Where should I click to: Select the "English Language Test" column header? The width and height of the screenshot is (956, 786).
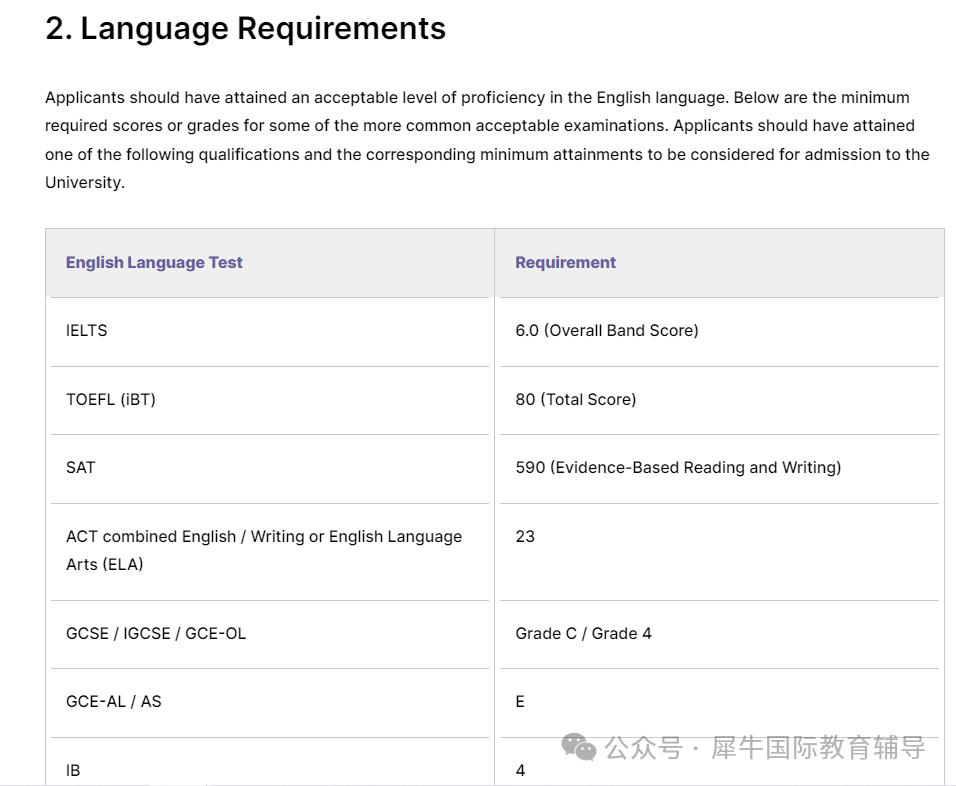coord(154,262)
